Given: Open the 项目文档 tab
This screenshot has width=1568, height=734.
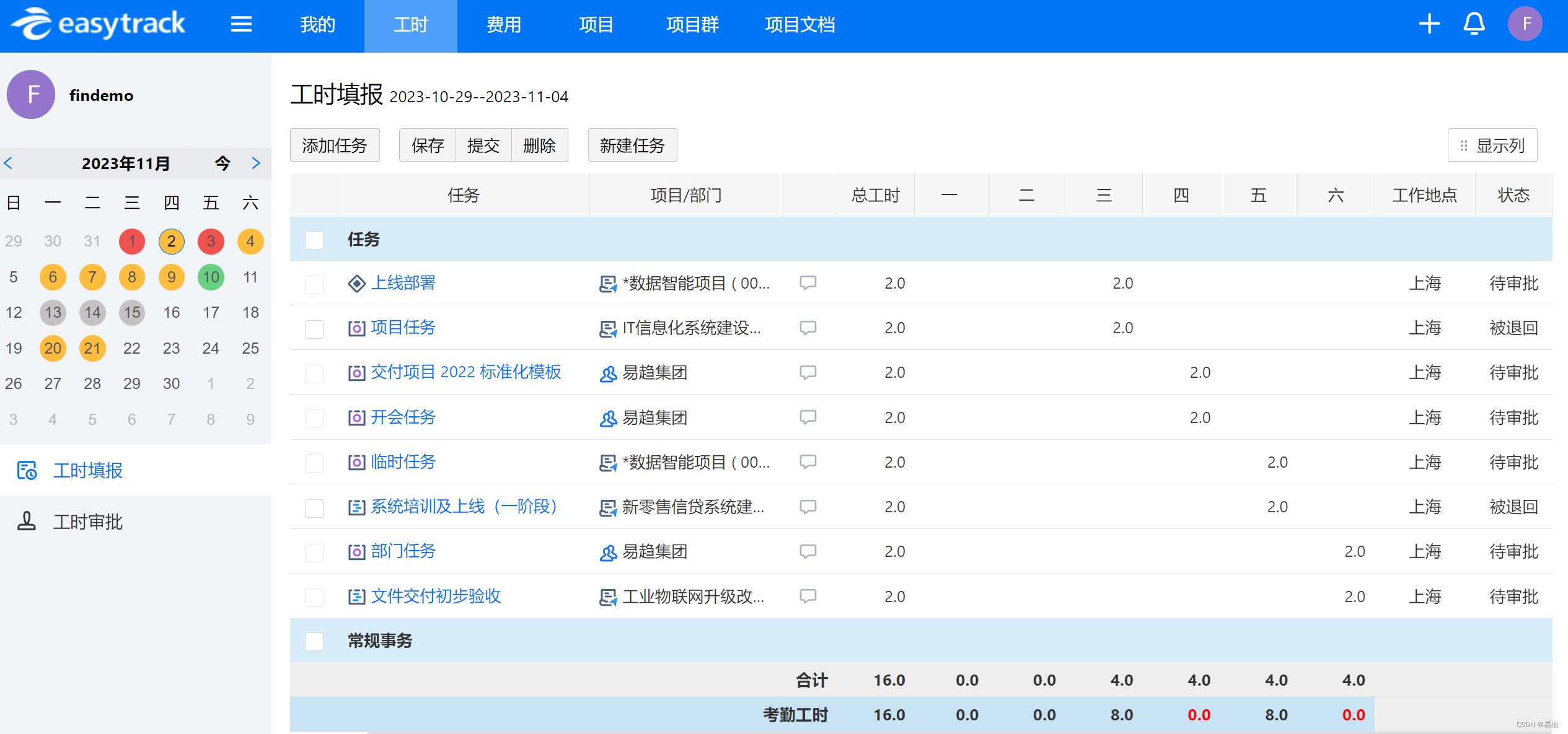Looking at the screenshot, I should 800,25.
